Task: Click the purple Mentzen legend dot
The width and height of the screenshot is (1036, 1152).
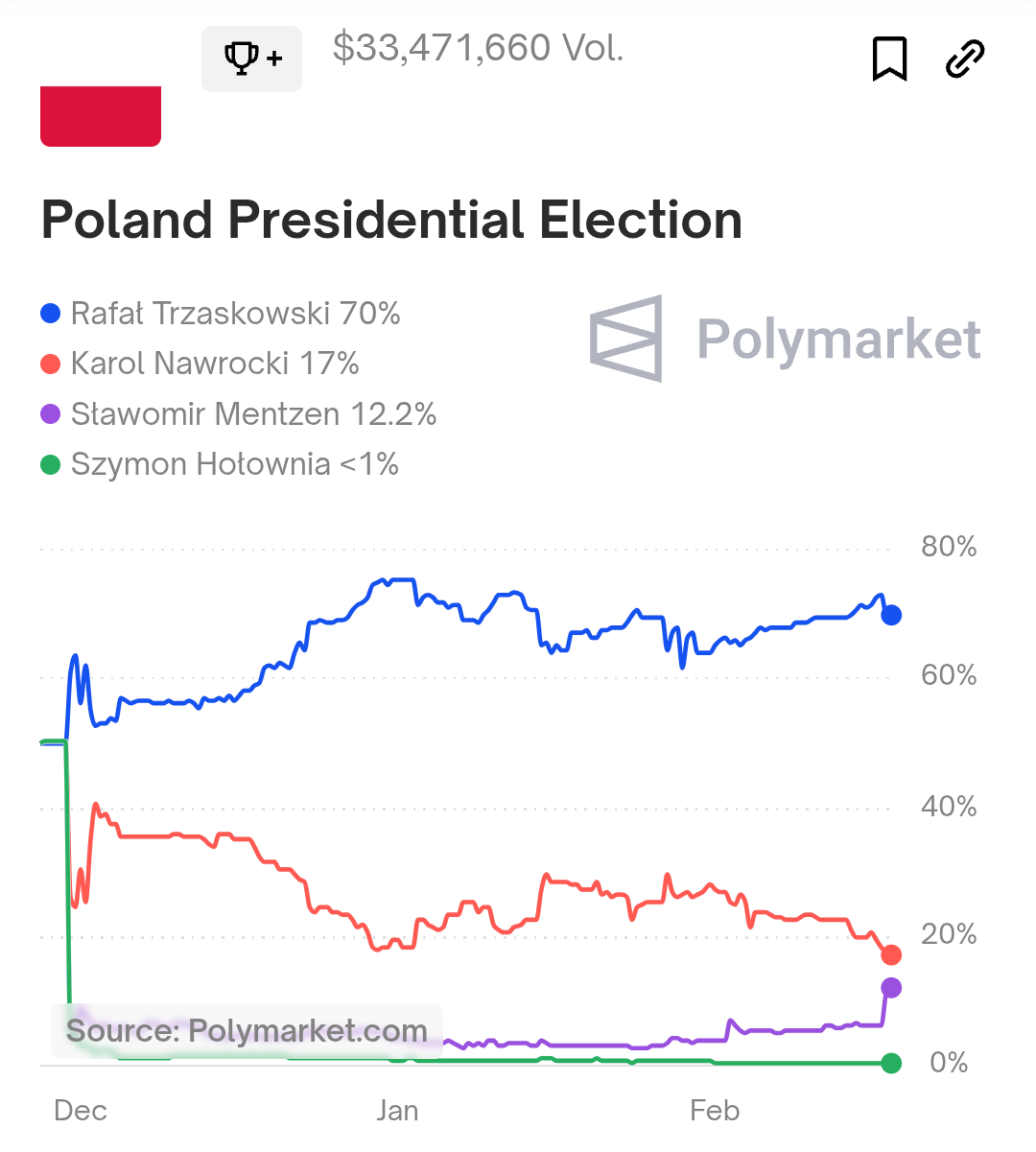Action: pos(51,414)
